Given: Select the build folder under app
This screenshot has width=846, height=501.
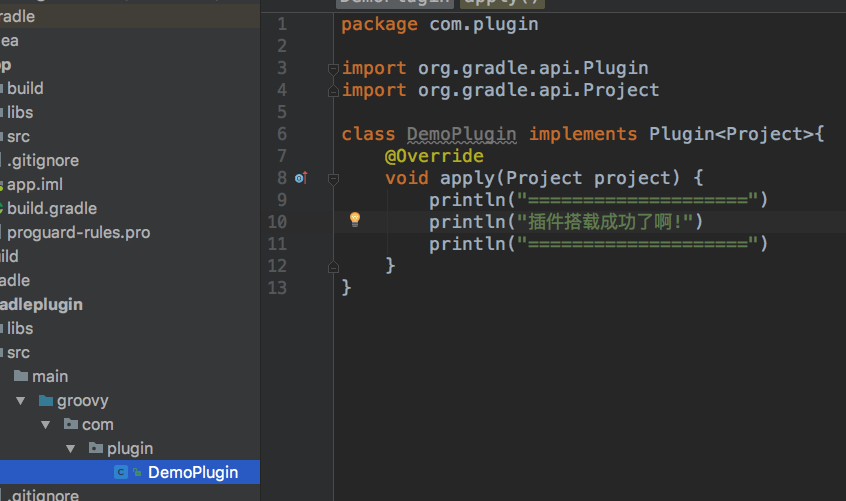Looking at the screenshot, I should coord(25,88).
